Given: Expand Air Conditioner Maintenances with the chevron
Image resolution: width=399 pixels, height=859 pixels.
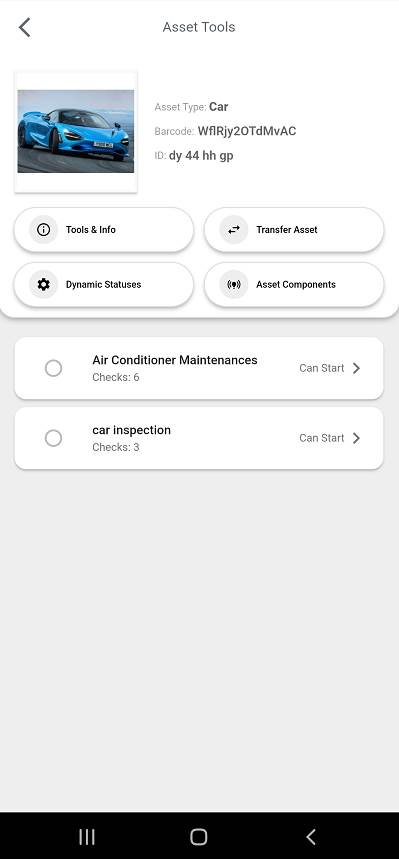Looking at the screenshot, I should point(356,368).
